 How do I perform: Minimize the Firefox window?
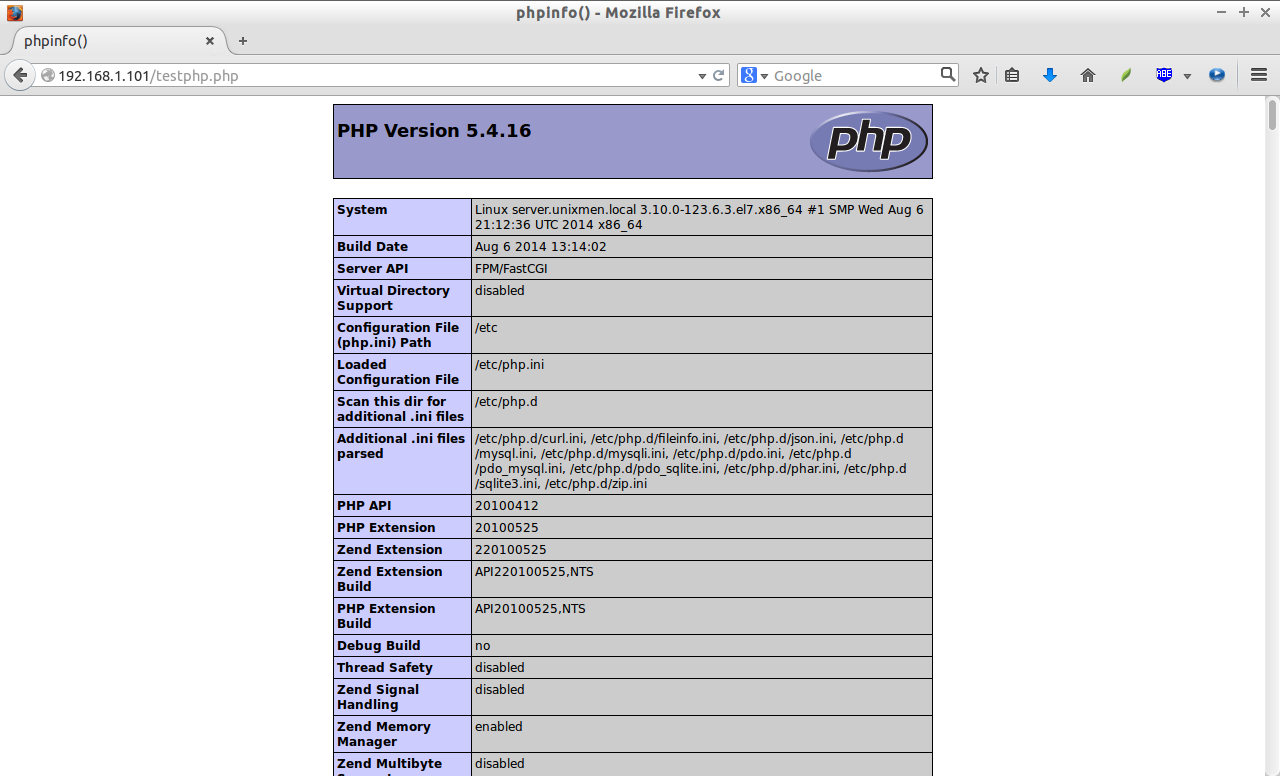tap(1223, 13)
